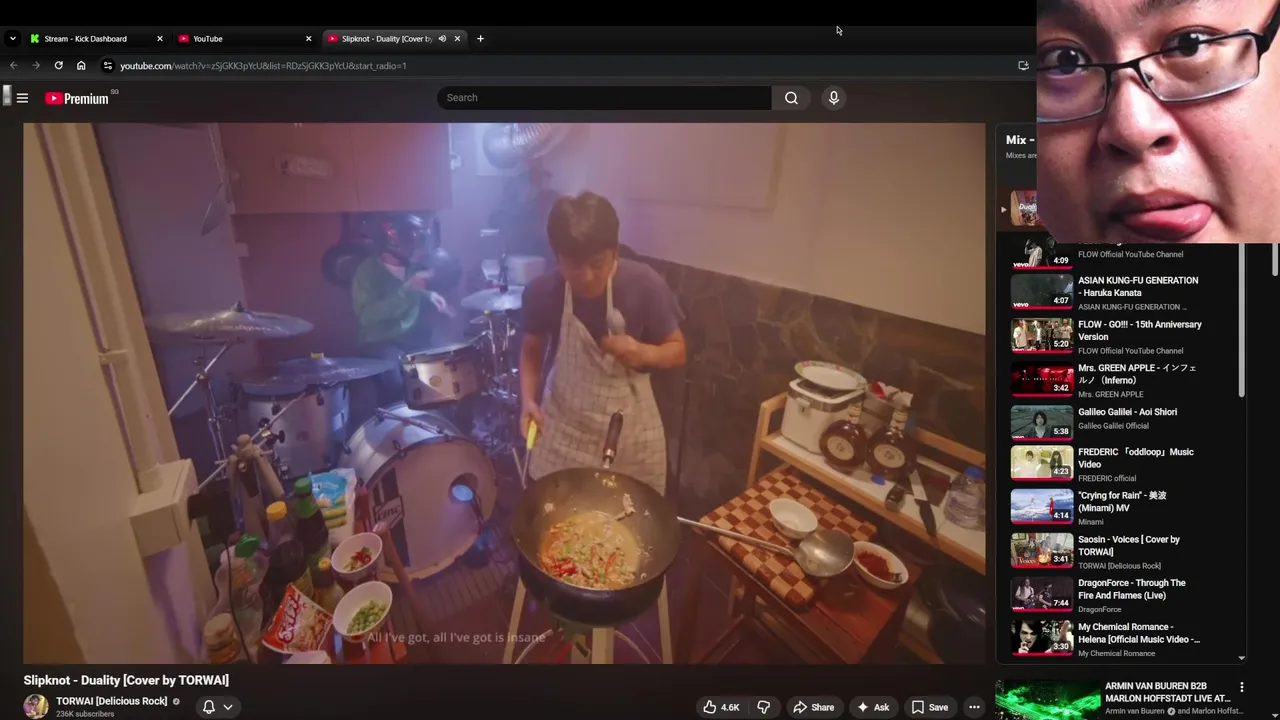
Task: Close the Stream - Kick Dashboard tab
Action: tap(159, 39)
